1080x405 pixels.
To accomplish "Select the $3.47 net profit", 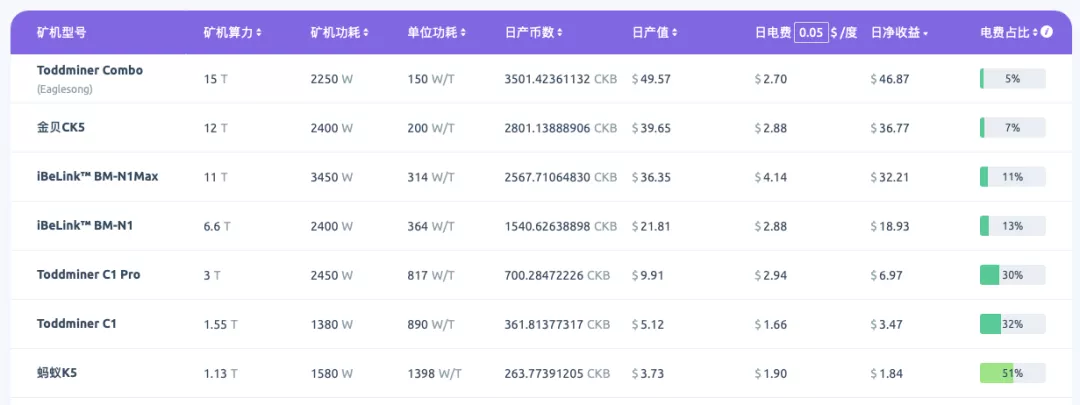I will click(x=887, y=324).
